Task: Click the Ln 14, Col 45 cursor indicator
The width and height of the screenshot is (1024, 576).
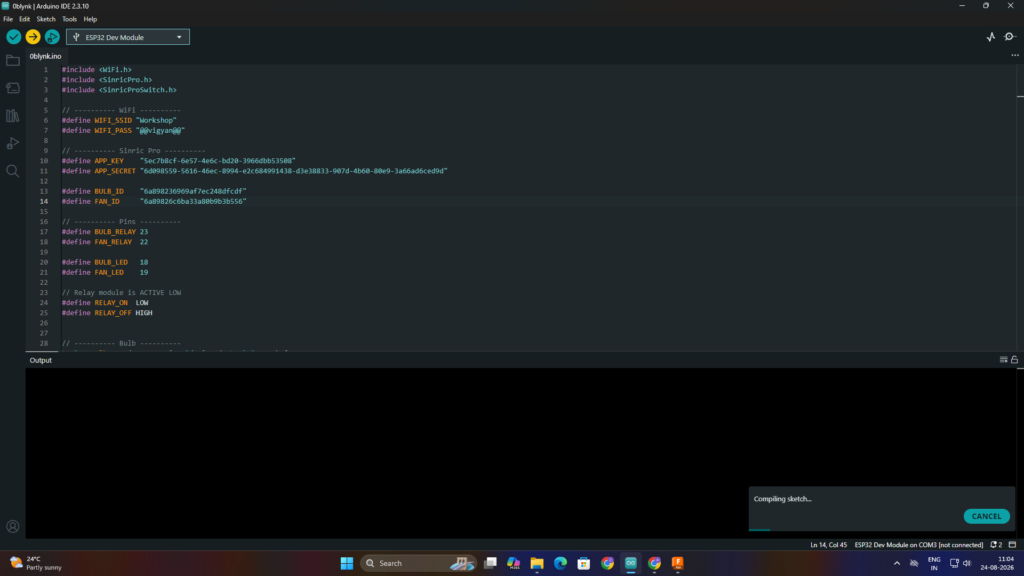Action: (828, 545)
